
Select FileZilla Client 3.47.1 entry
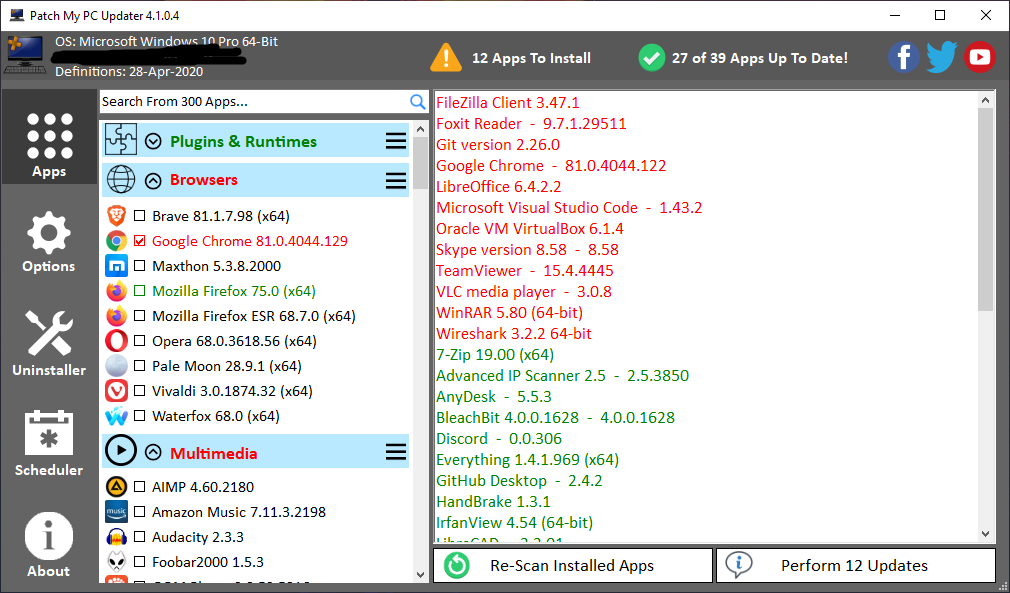pos(508,102)
